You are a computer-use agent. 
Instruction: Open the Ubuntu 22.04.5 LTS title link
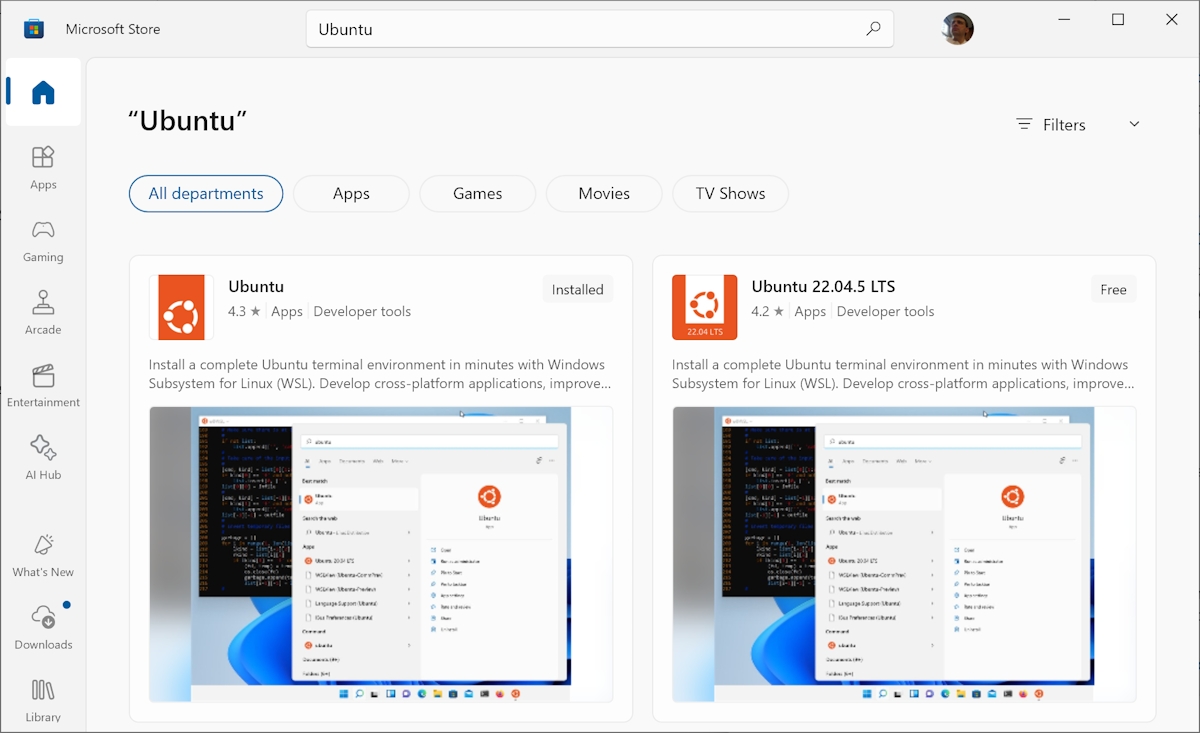pos(823,286)
